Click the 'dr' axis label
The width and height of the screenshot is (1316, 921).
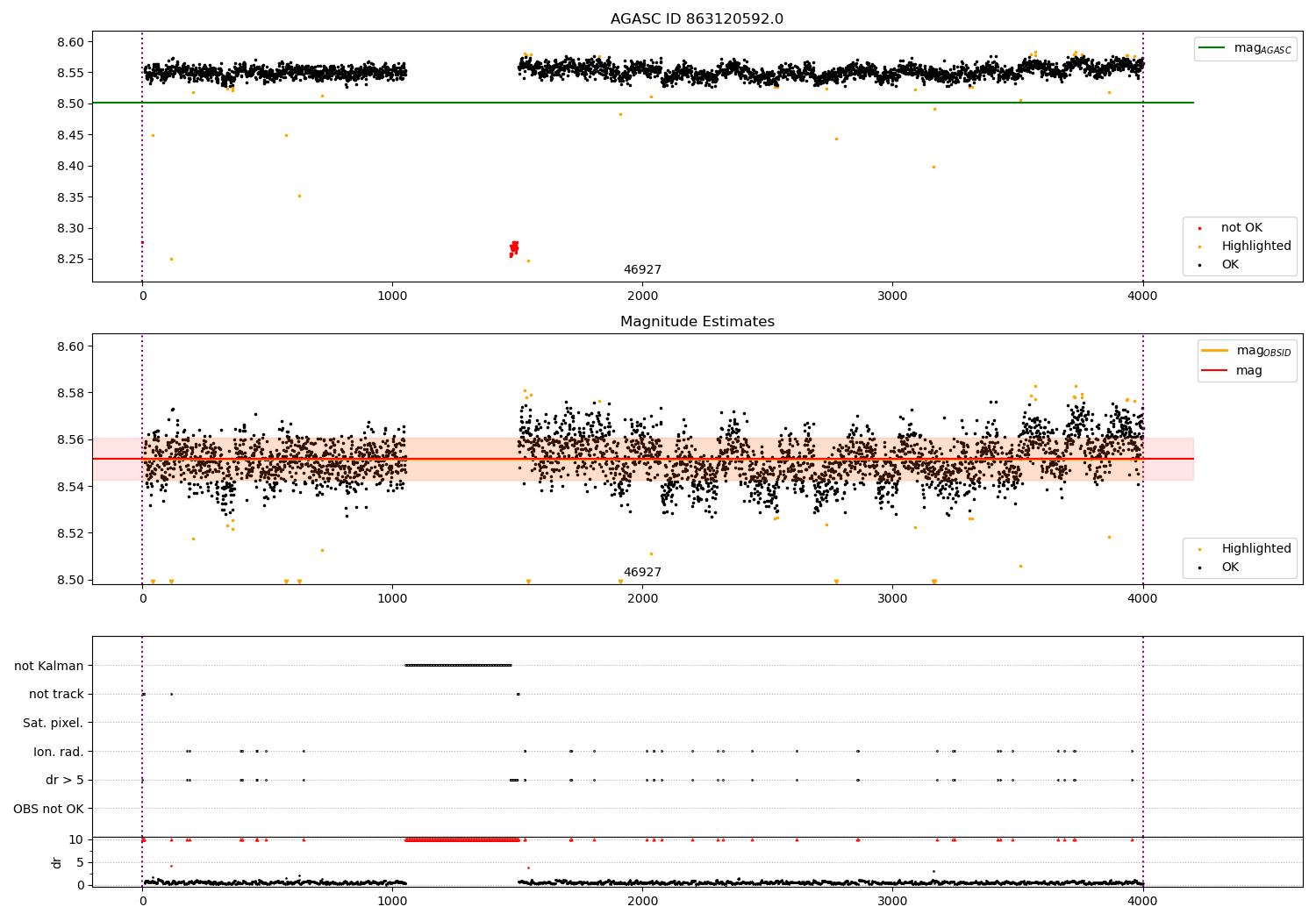[57, 862]
